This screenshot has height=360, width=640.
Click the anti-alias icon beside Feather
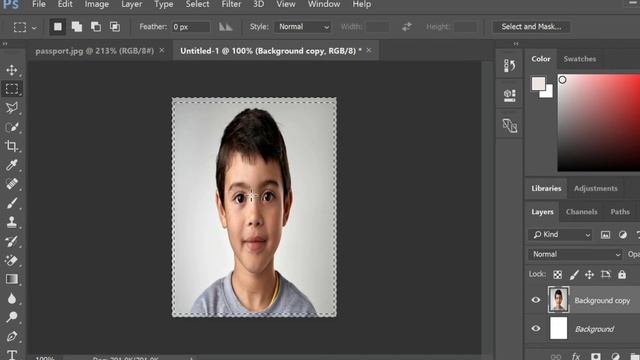[225, 27]
